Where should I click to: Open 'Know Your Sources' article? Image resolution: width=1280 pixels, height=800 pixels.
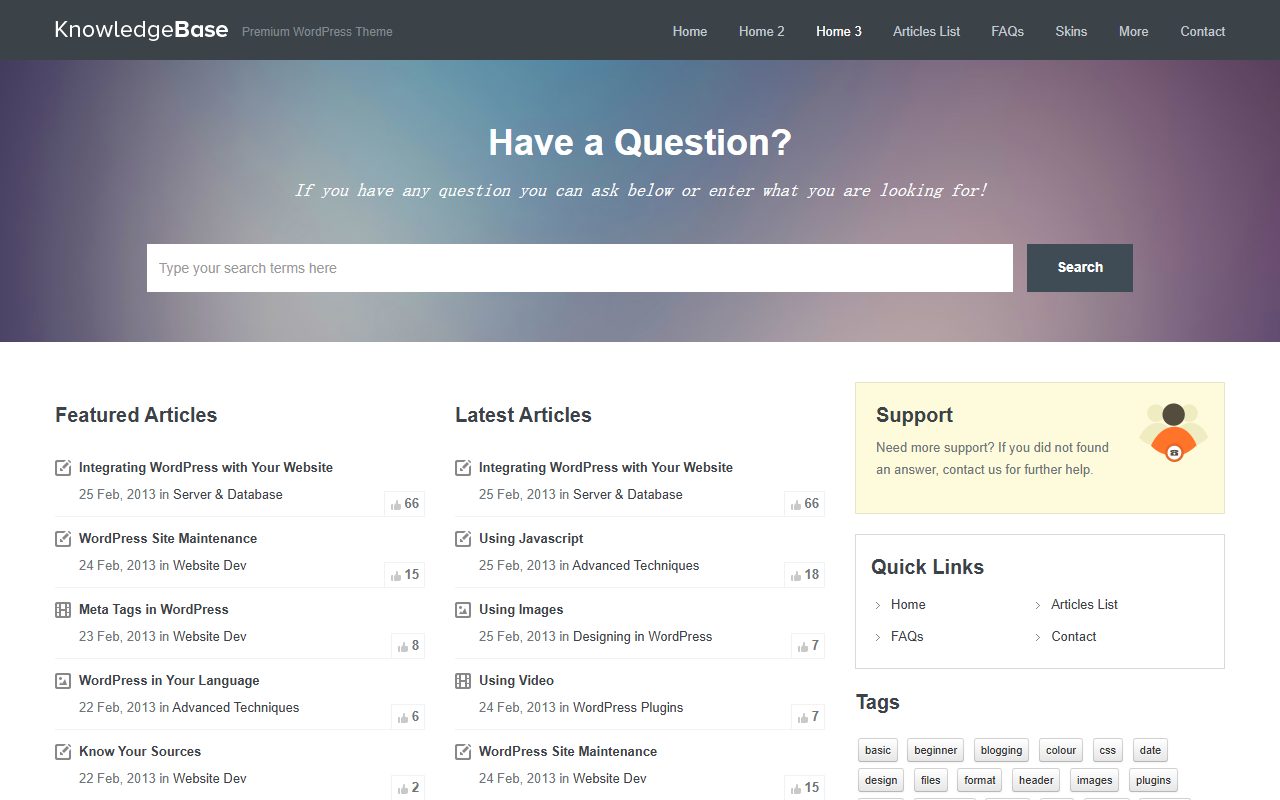140,751
